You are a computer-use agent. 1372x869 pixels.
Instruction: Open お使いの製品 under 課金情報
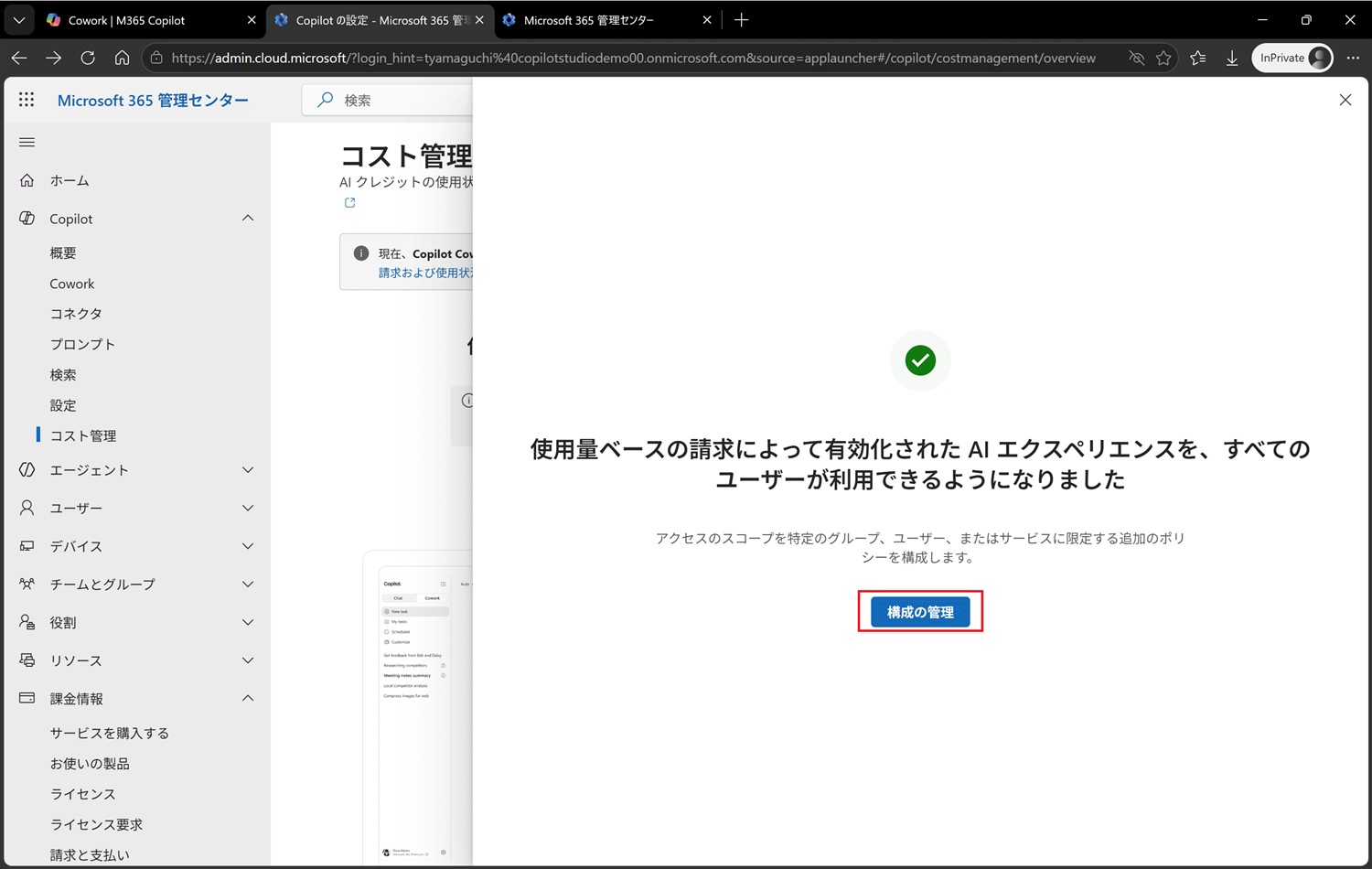point(90,764)
